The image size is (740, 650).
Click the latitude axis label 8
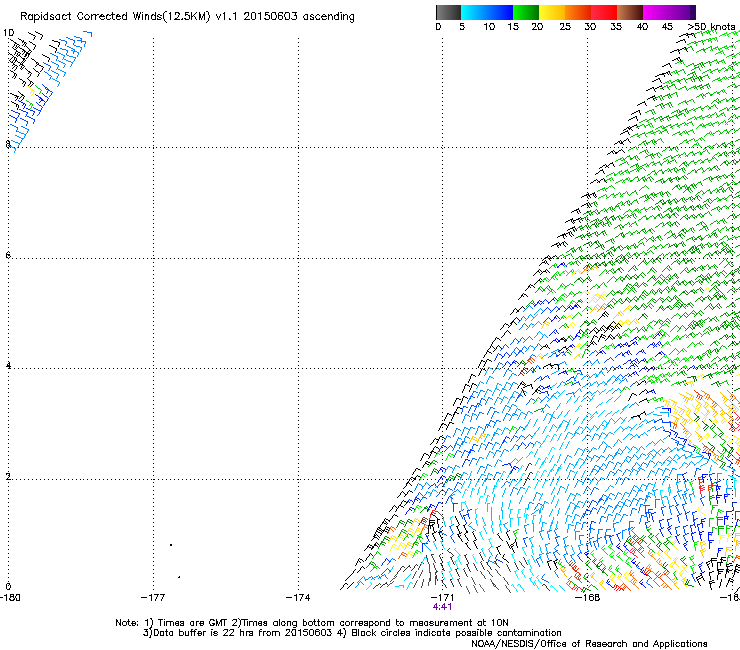(x=8, y=144)
